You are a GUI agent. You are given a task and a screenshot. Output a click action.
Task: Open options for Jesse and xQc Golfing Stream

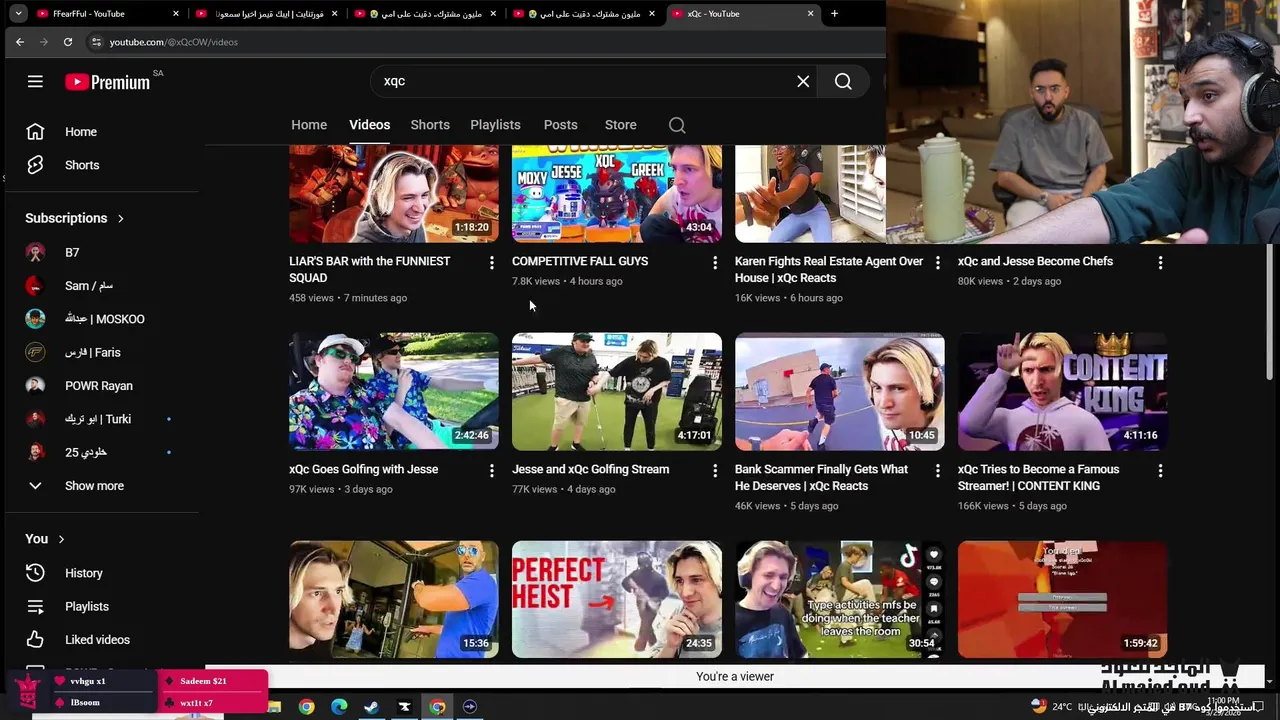714,470
